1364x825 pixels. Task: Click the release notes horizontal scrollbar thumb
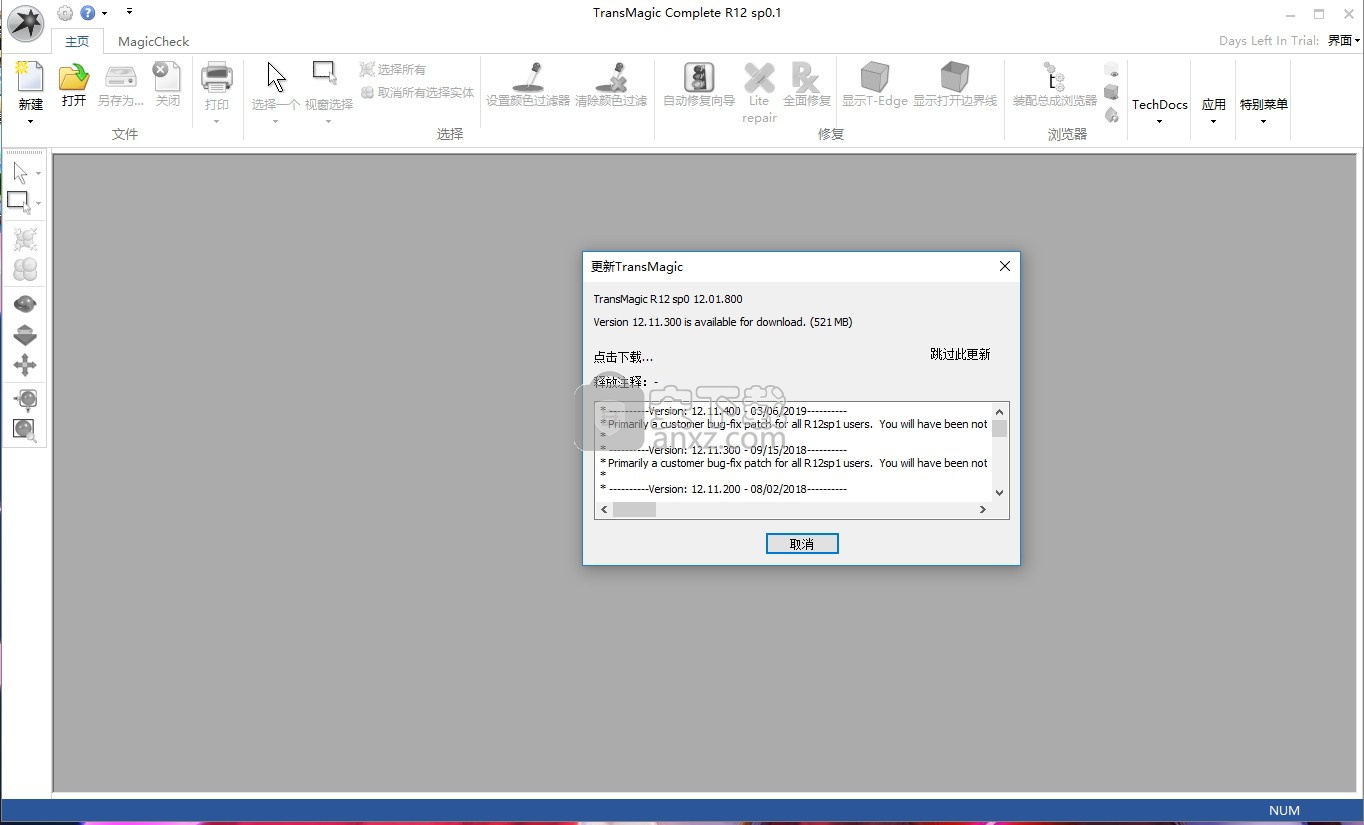pyautogui.click(x=634, y=509)
